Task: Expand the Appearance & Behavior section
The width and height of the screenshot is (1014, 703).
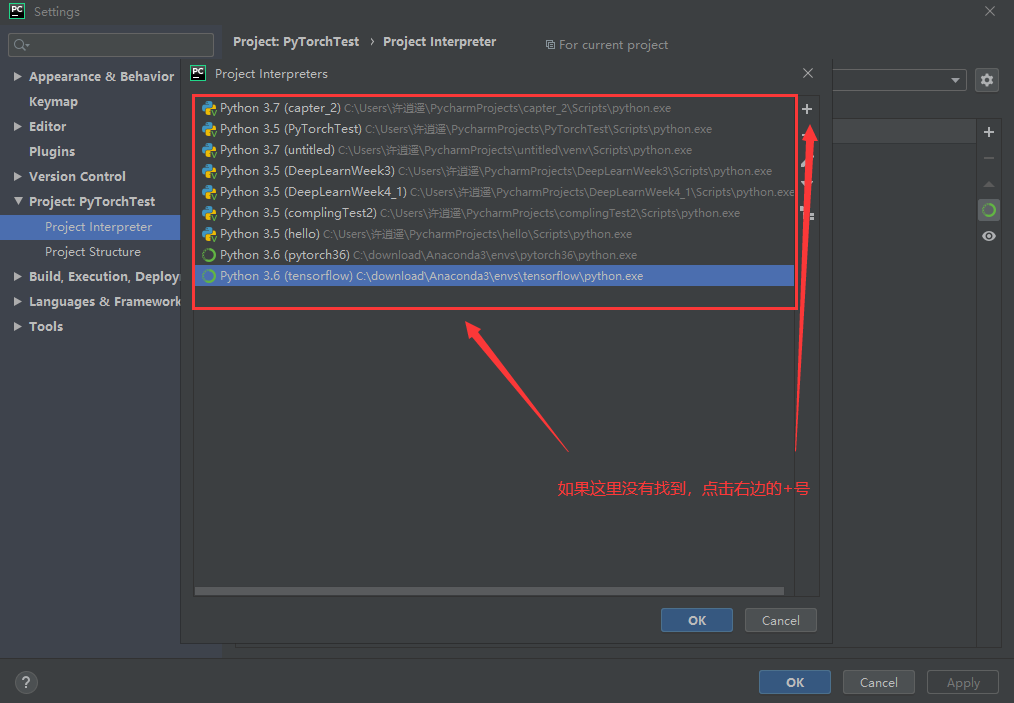Action: [x=17, y=76]
